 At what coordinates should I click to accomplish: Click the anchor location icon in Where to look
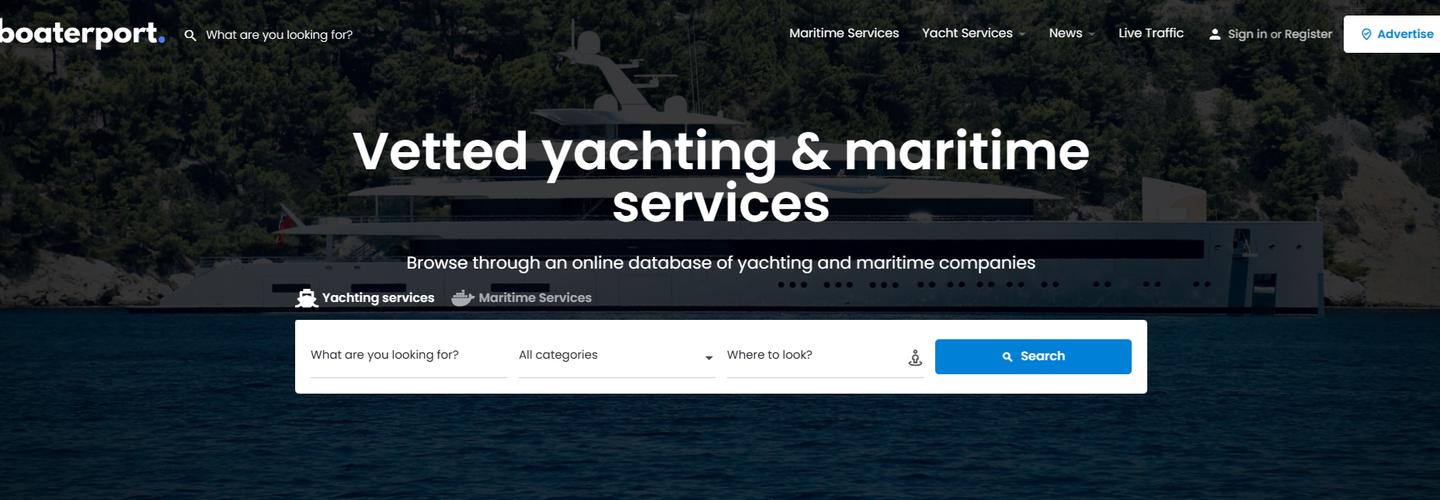pyautogui.click(x=914, y=357)
